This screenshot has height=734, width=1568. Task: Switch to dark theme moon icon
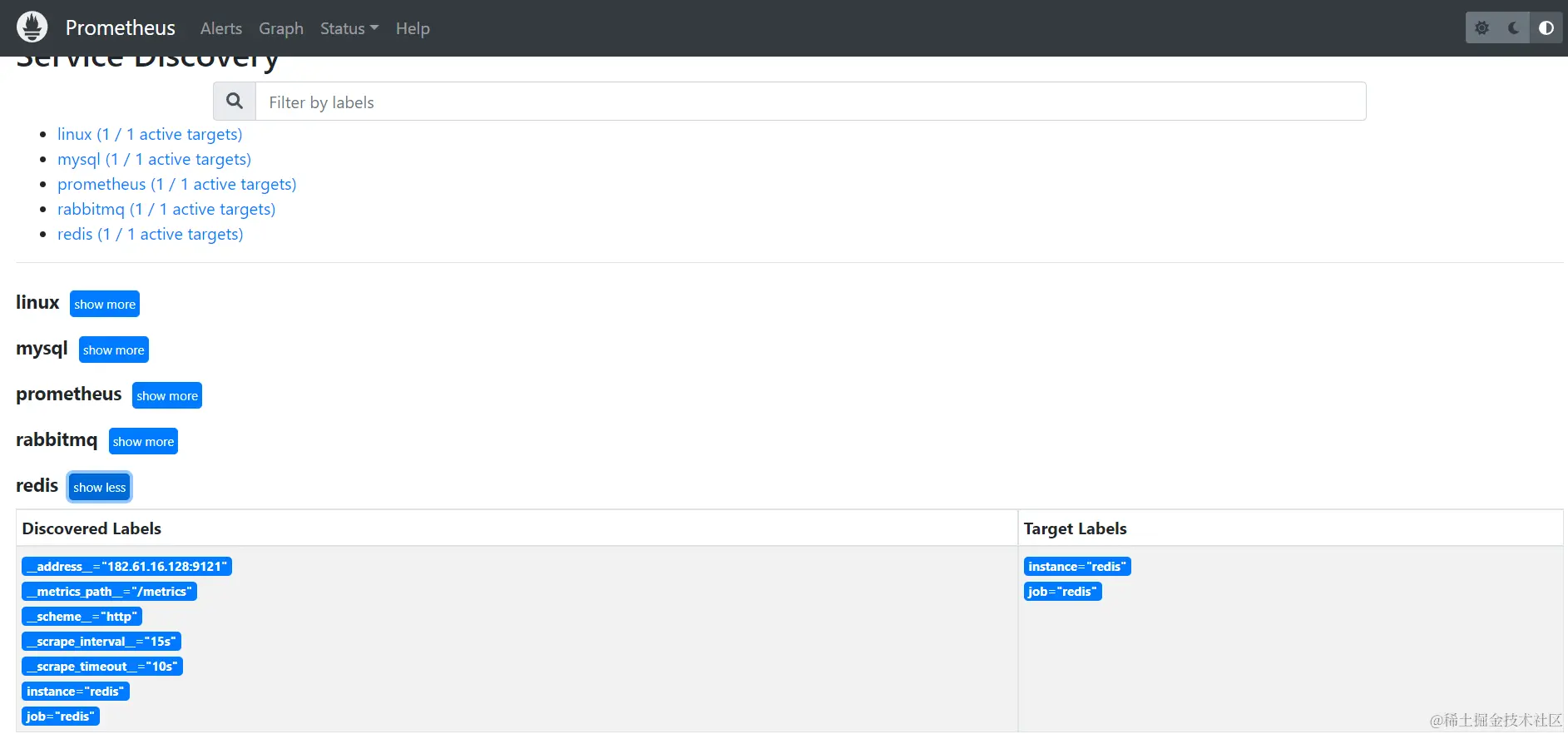pos(1514,28)
